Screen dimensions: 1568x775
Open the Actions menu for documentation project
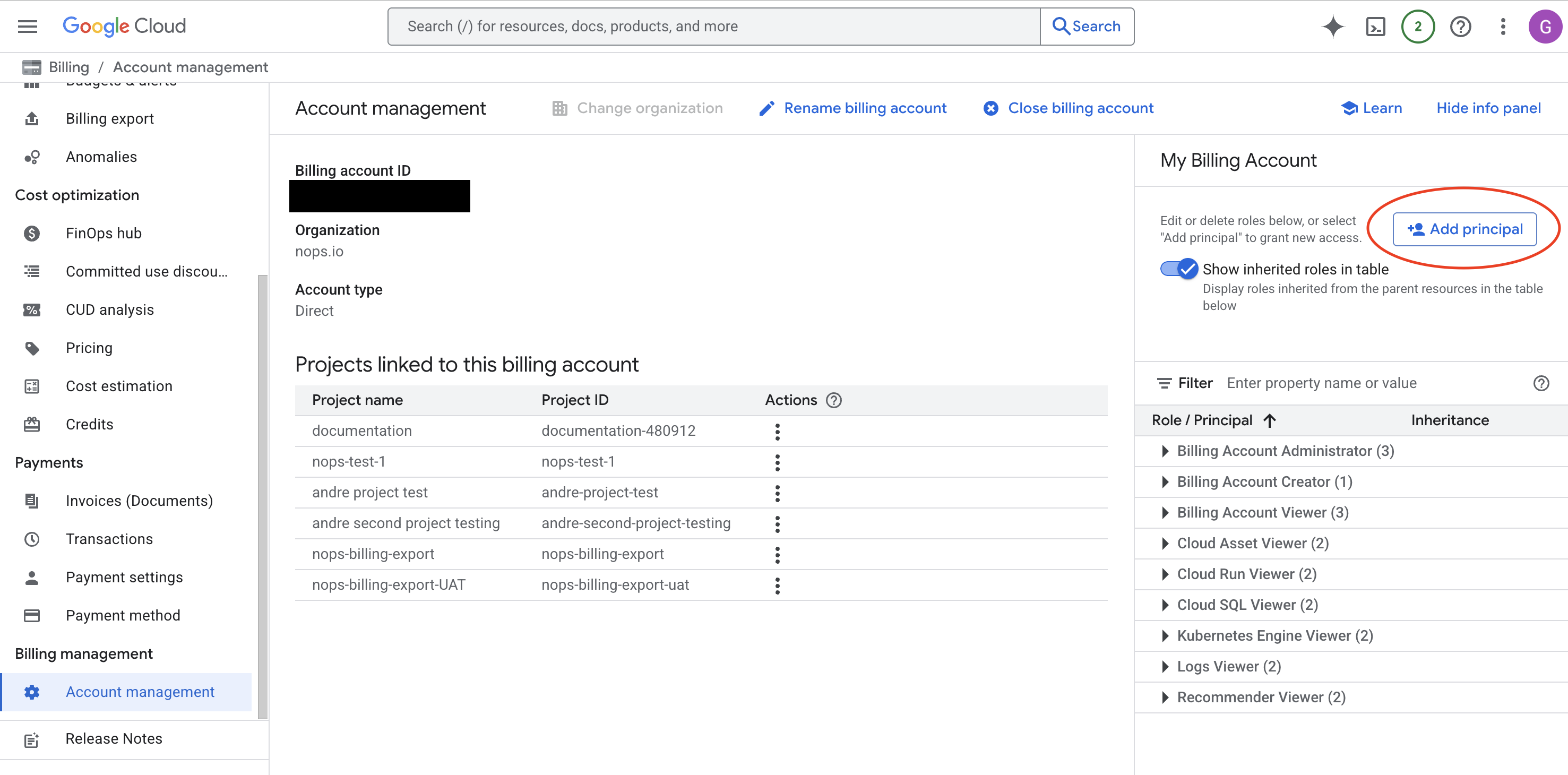777,431
